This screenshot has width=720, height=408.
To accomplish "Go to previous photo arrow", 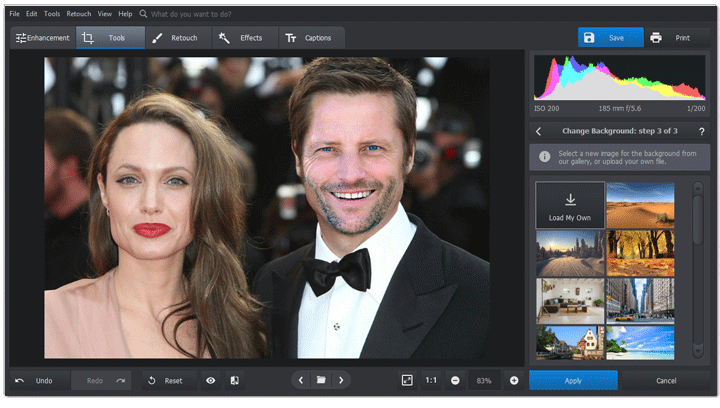I will pos(300,381).
